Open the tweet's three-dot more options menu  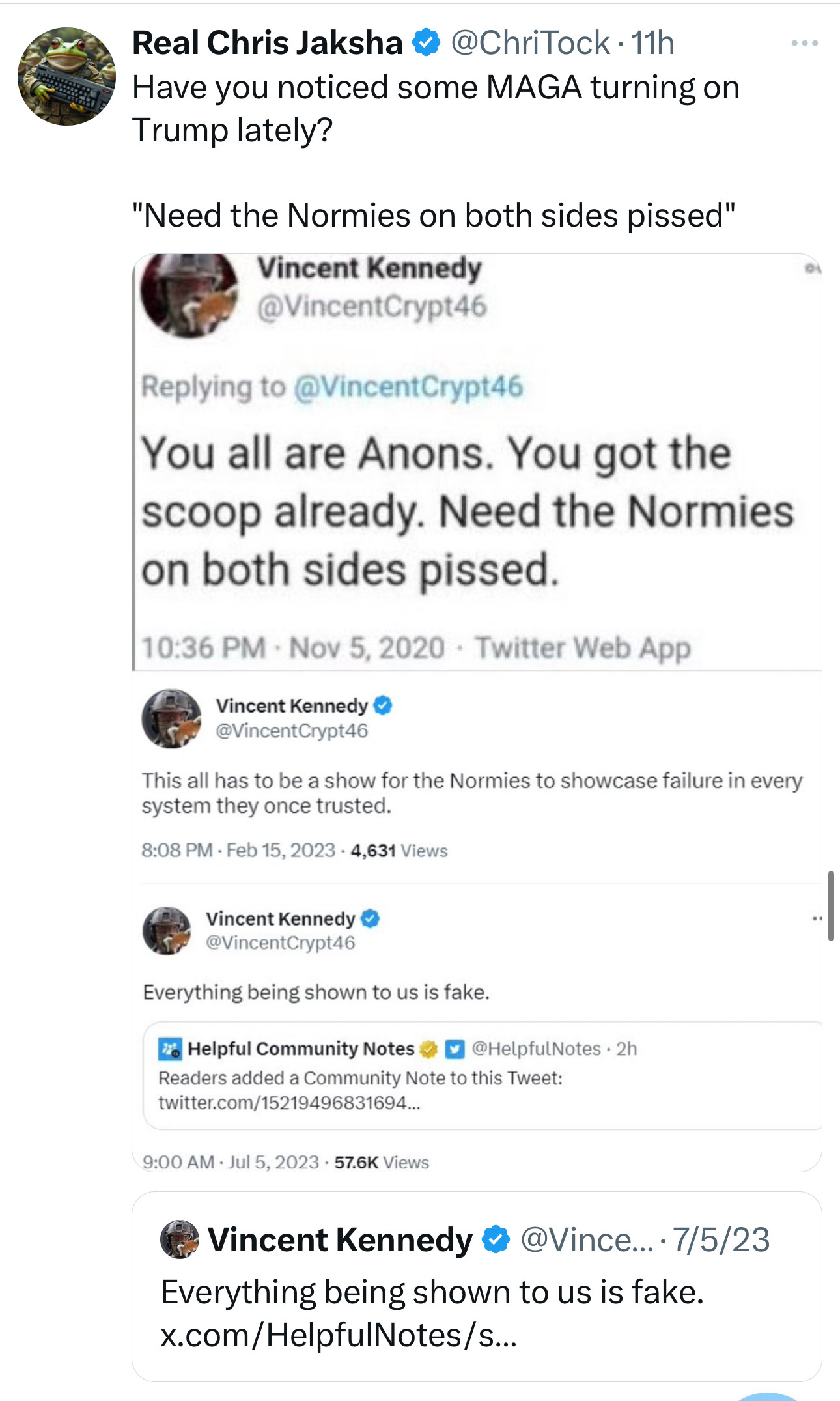[804, 44]
